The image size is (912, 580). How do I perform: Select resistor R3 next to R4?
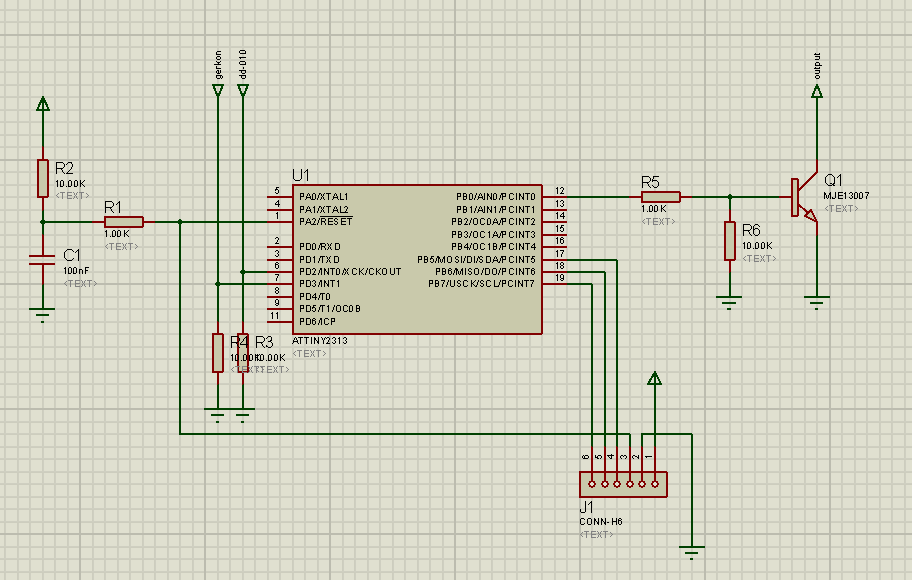(242, 350)
